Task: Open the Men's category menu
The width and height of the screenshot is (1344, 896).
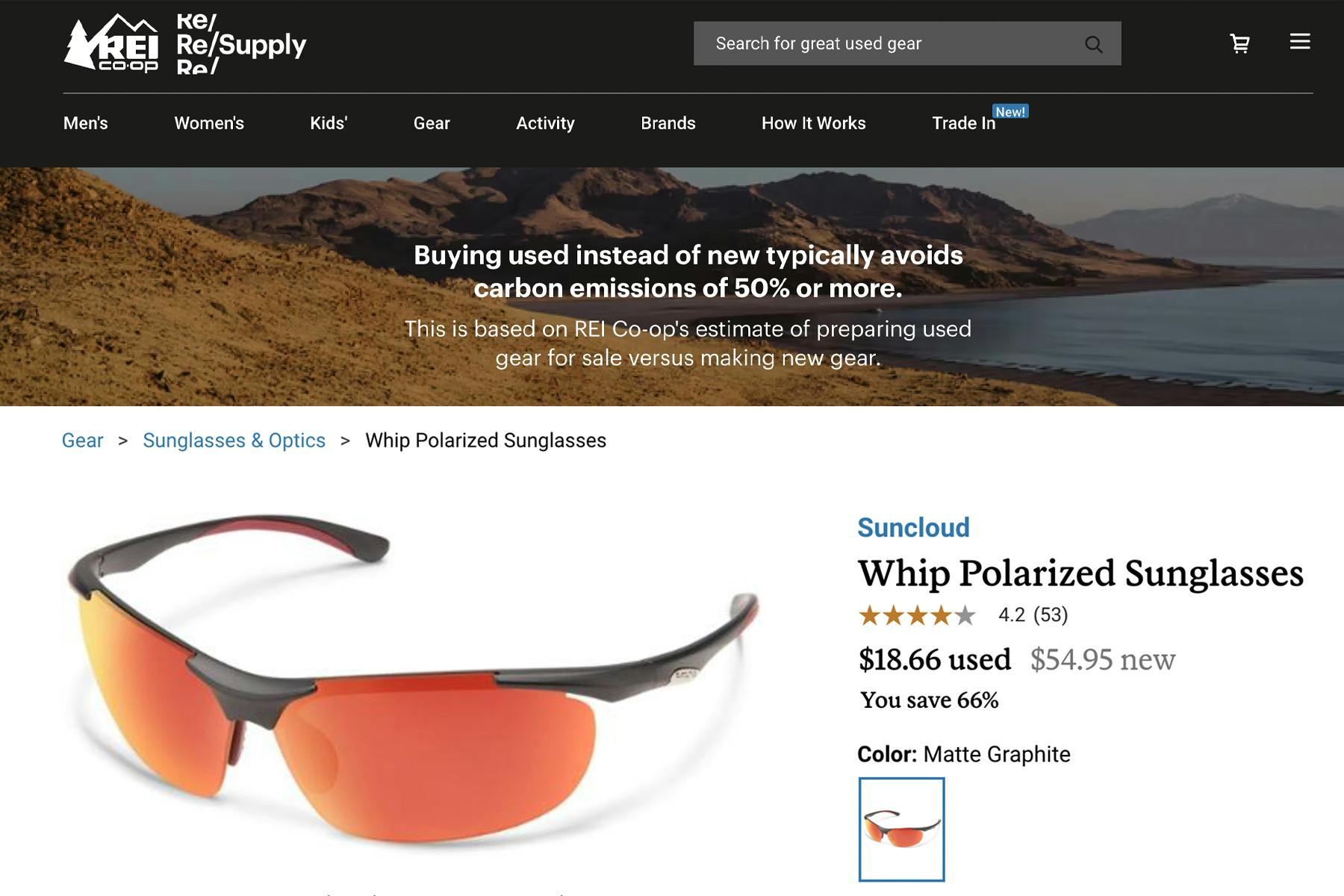Action: pyautogui.click(x=84, y=123)
